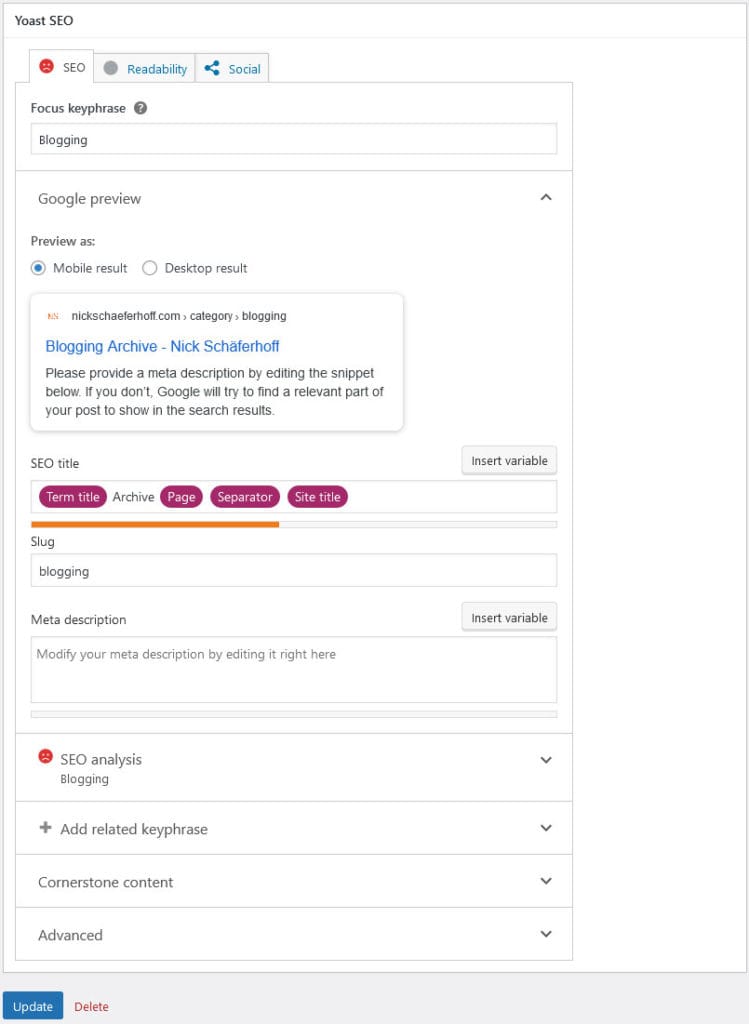Collapse the Google preview section

[546, 198]
